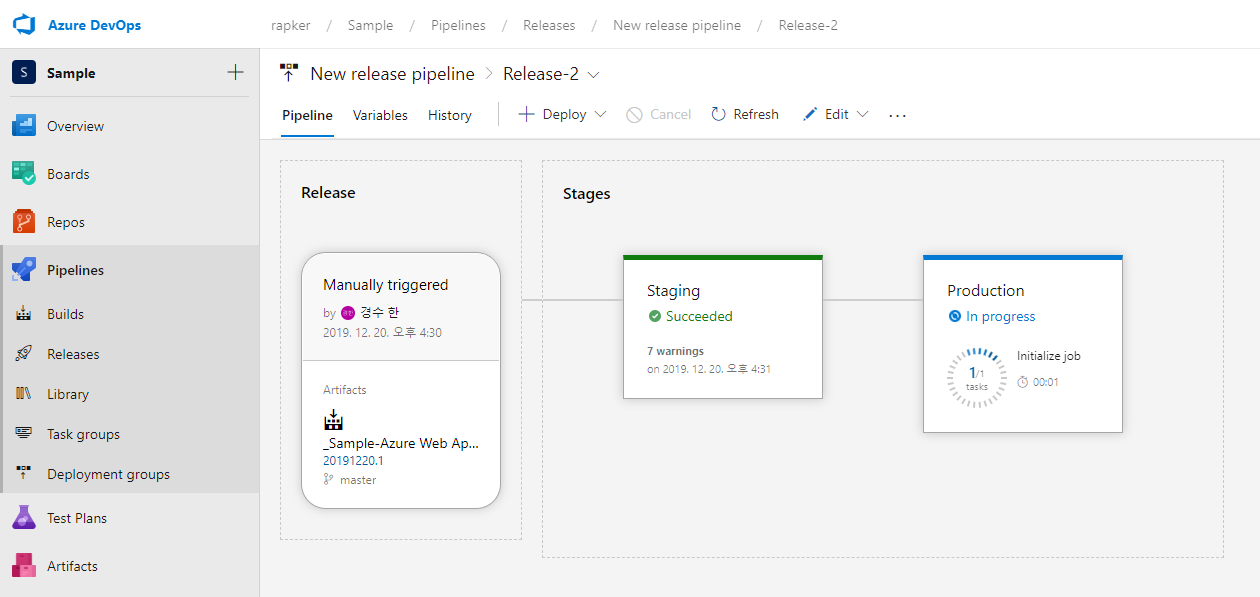Click the Releases rocket icon

[24, 354]
